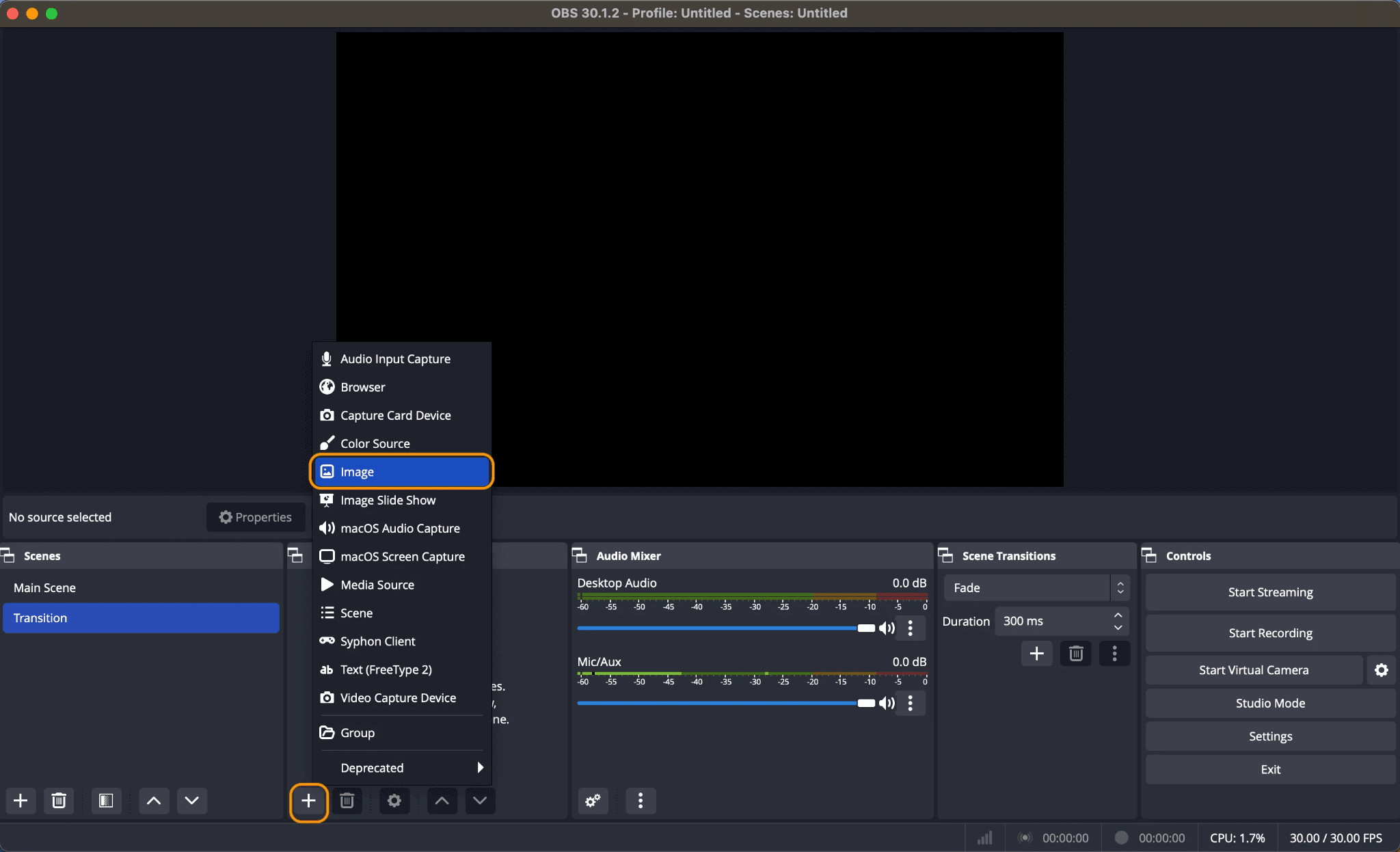The height and width of the screenshot is (852, 1400).
Task: Choose Group from the source menu
Action: (x=402, y=732)
